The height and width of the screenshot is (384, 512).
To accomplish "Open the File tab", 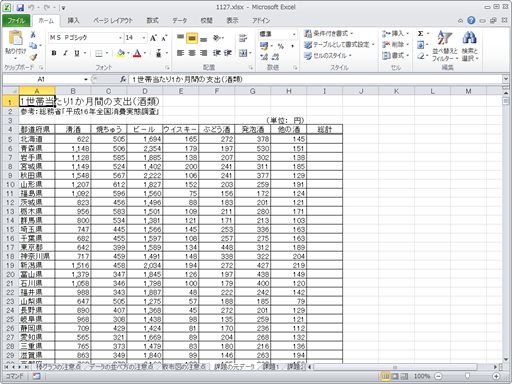I will tap(16, 20).
